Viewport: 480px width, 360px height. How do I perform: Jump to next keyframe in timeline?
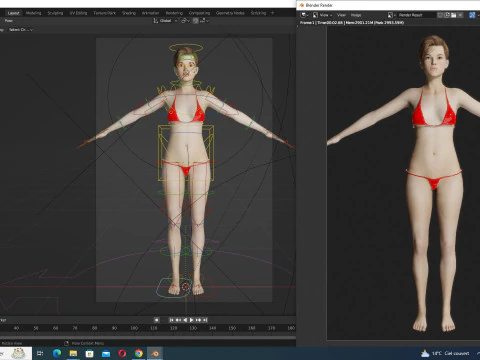coord(198,320)
